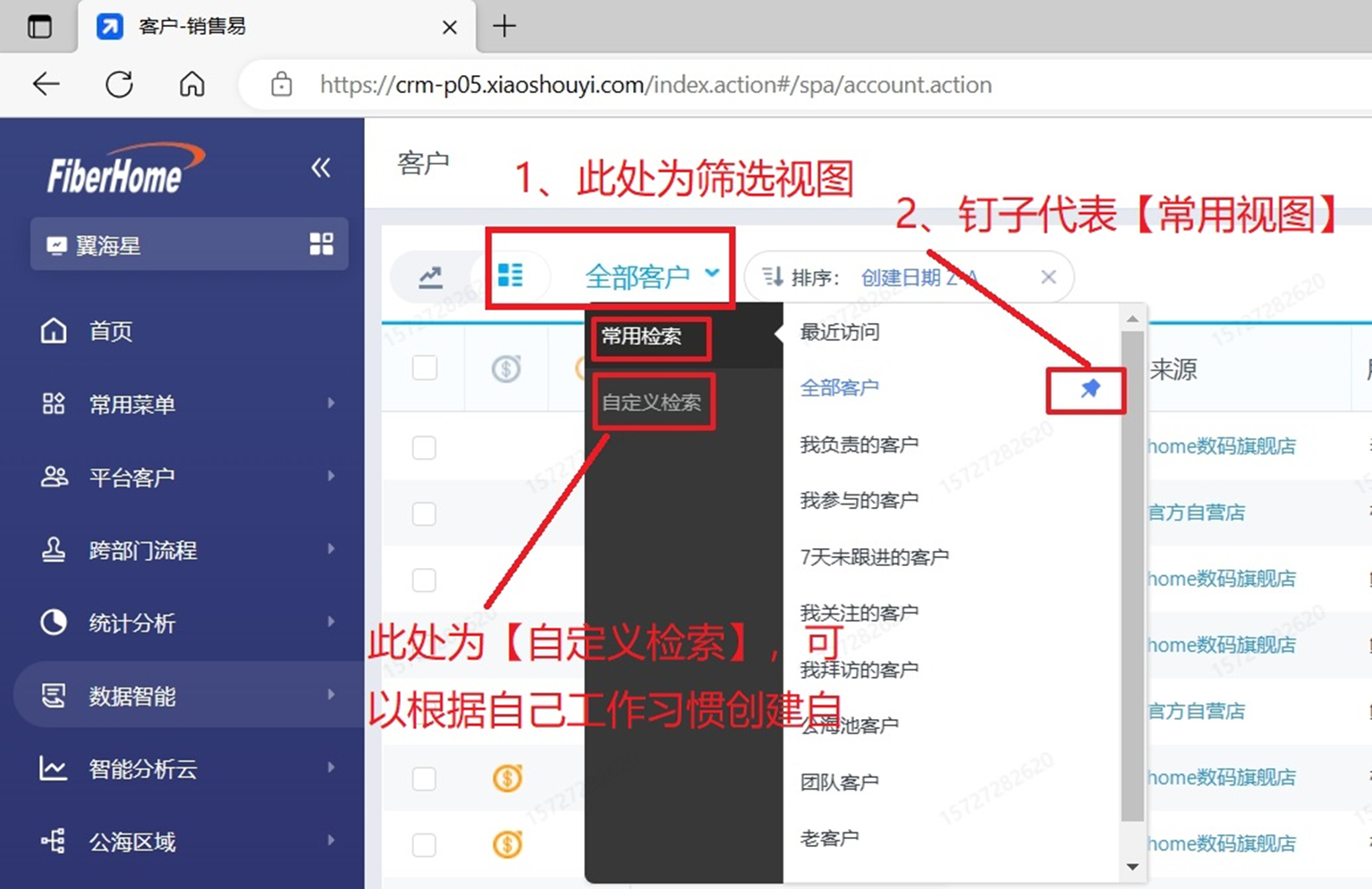
Task: Click scrollbar up arrow in view list
Action: pyautogui.click(x=1132, y=319)
